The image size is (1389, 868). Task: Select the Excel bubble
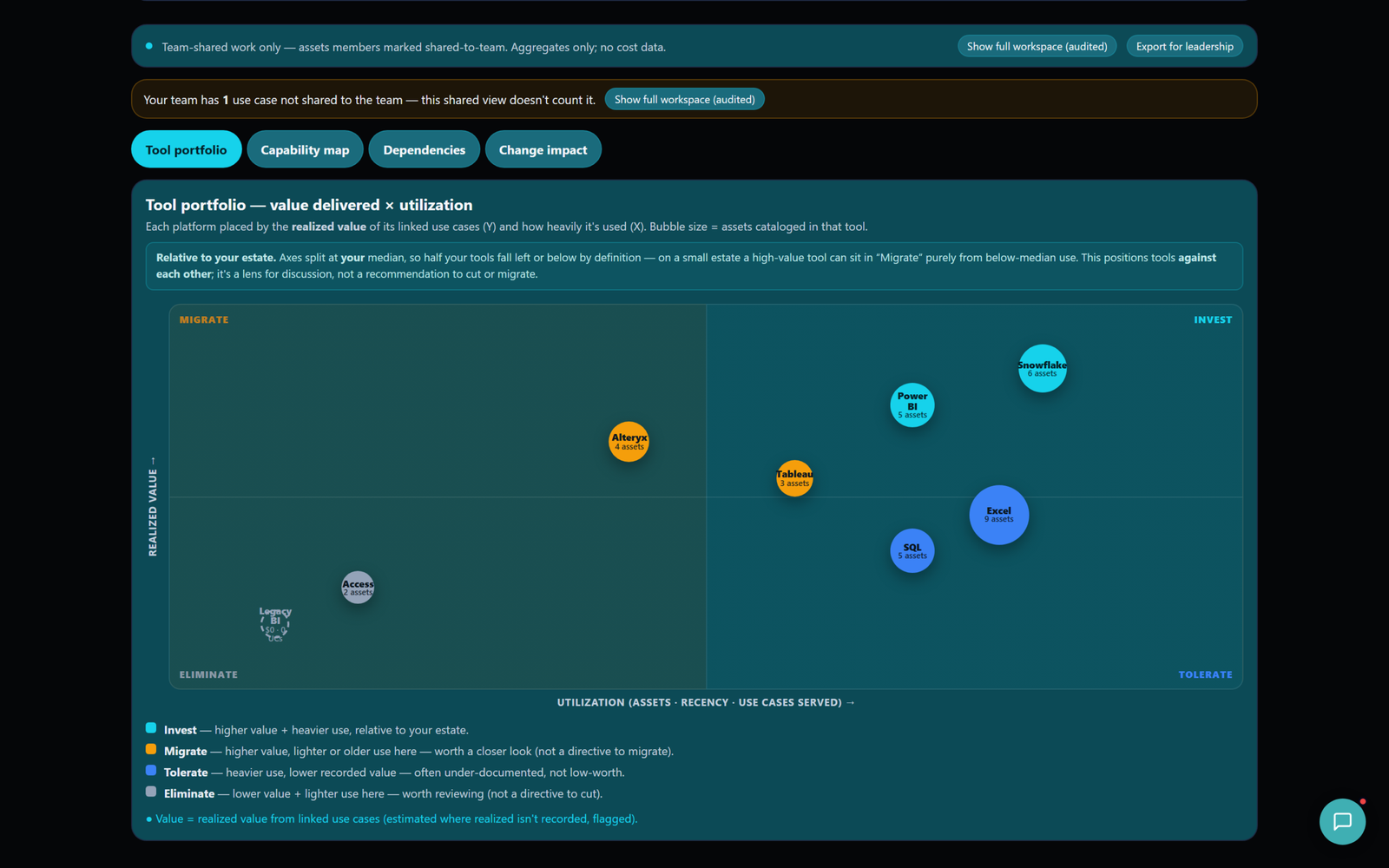point(999,515)
